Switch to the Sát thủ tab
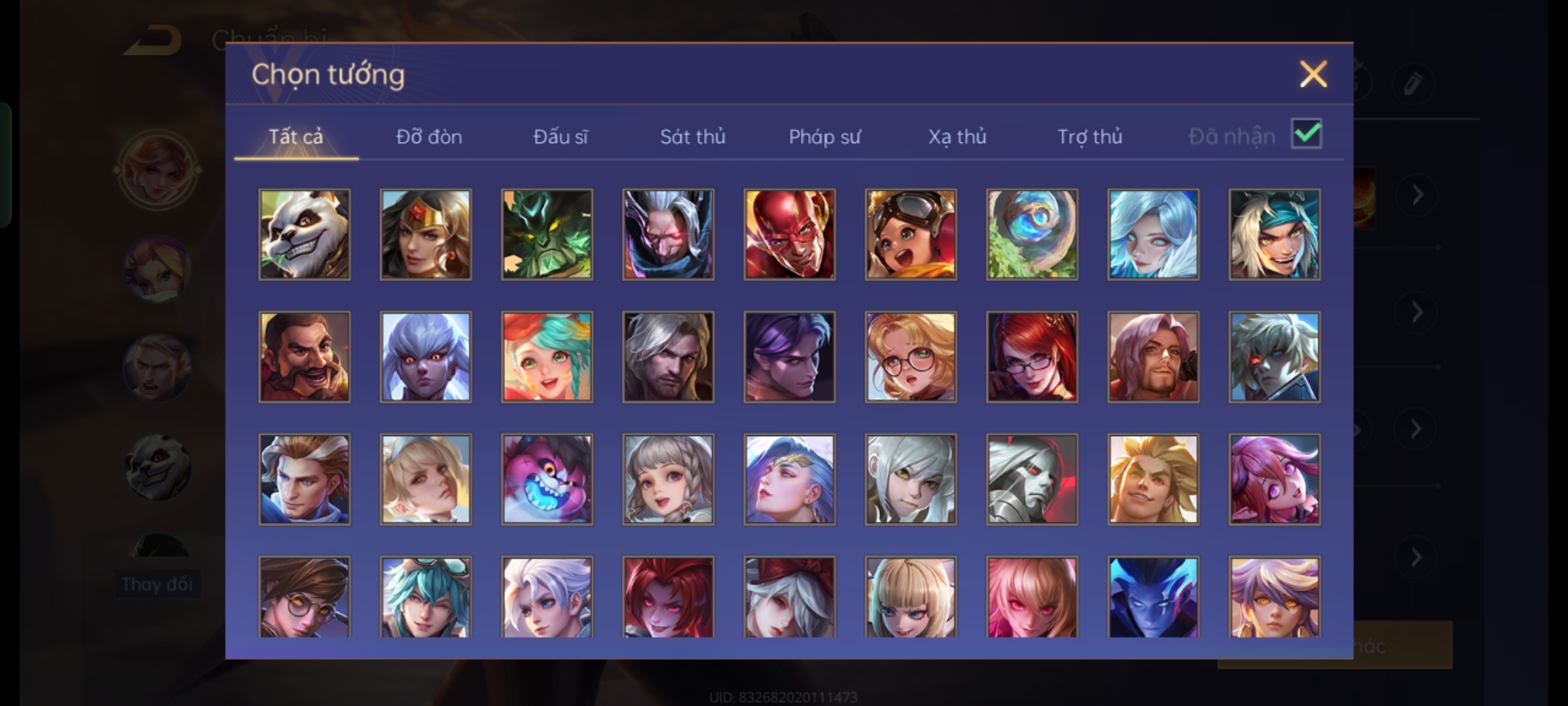 [693, 137]
